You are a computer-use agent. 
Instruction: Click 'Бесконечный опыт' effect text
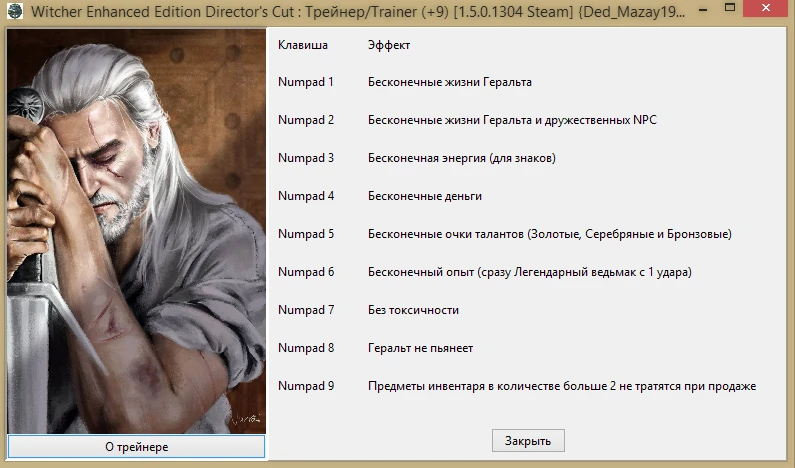tap(530, 272)
